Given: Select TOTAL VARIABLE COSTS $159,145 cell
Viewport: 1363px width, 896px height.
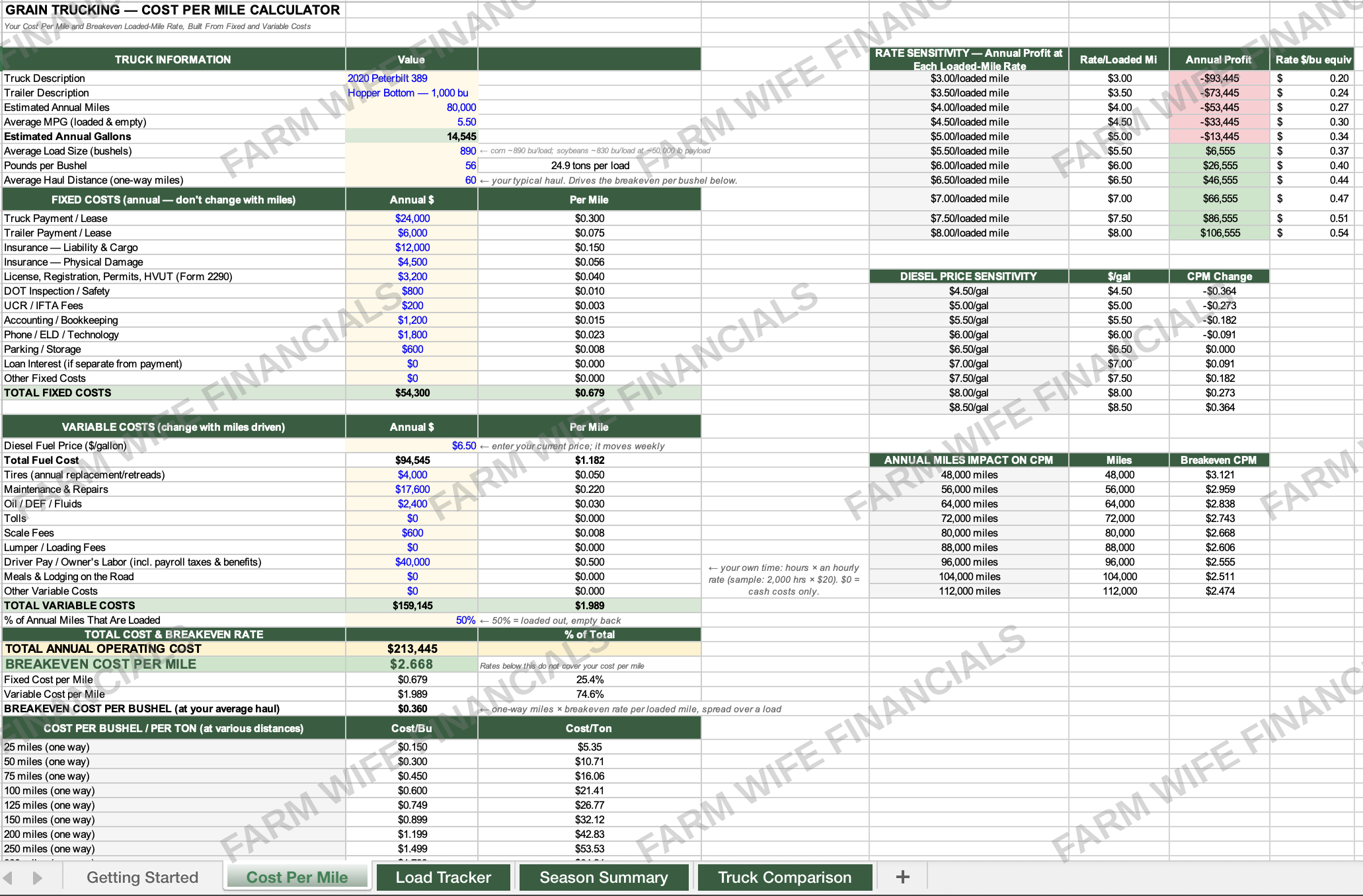Looking at the screenshot, I should tap(411, 605).
